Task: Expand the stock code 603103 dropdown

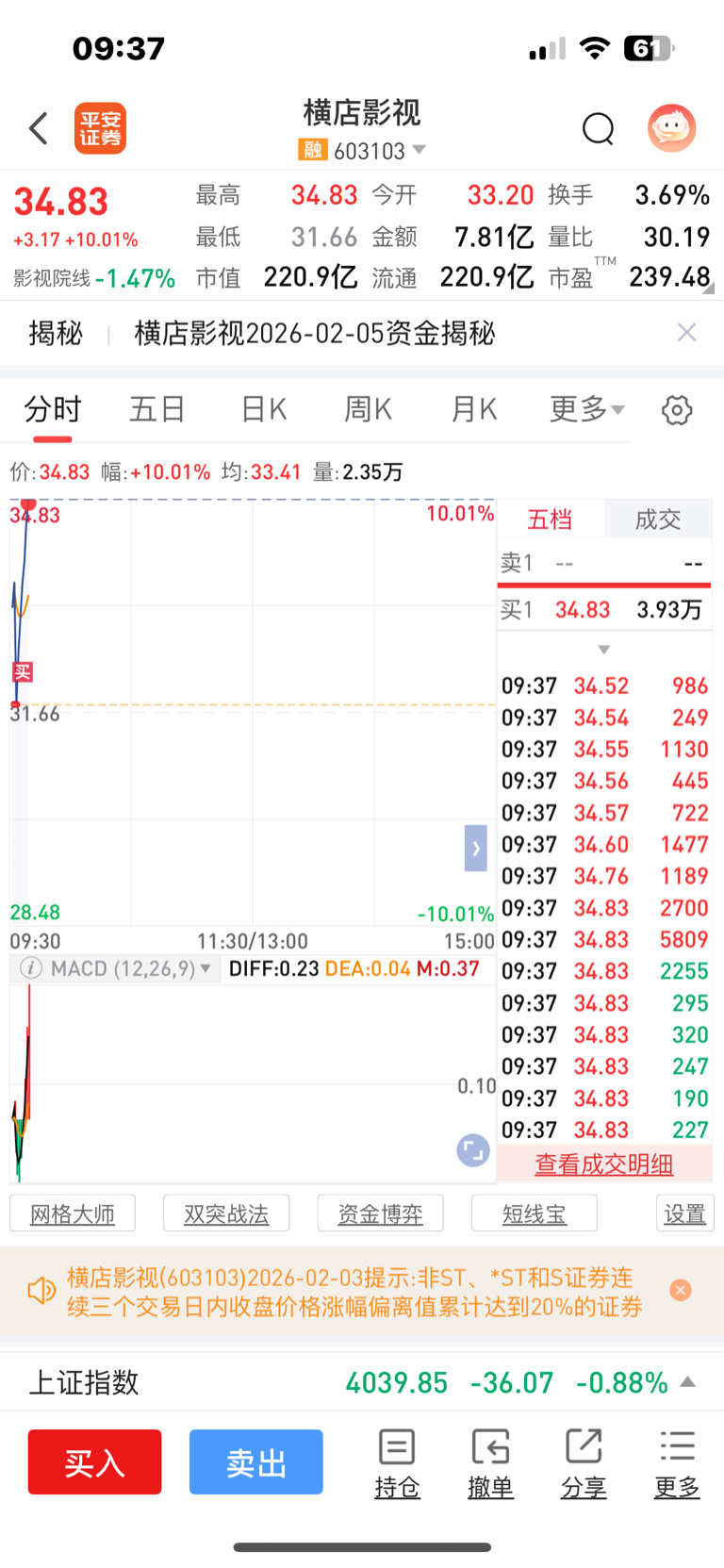Action: (x=420, y=150)
